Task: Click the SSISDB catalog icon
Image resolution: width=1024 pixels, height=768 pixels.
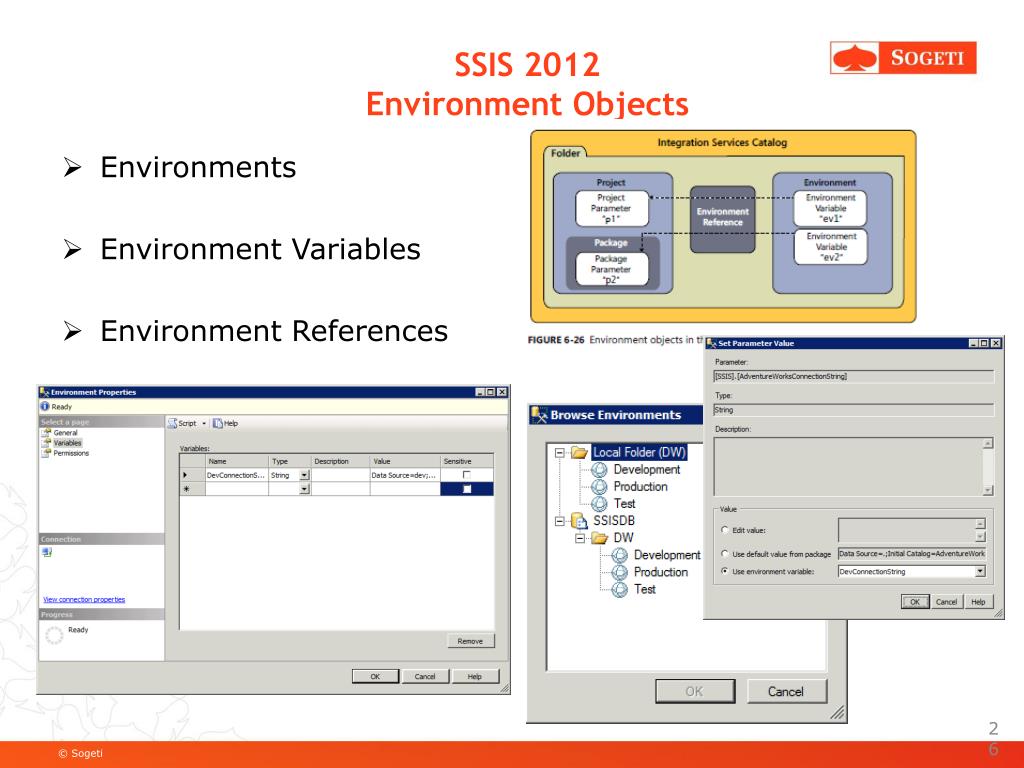Action: tap(579, 520)
